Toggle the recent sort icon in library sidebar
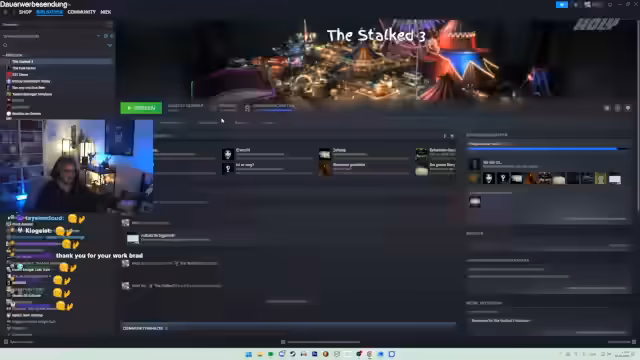This screenshot has height=360, width=640. pos(111,36)
